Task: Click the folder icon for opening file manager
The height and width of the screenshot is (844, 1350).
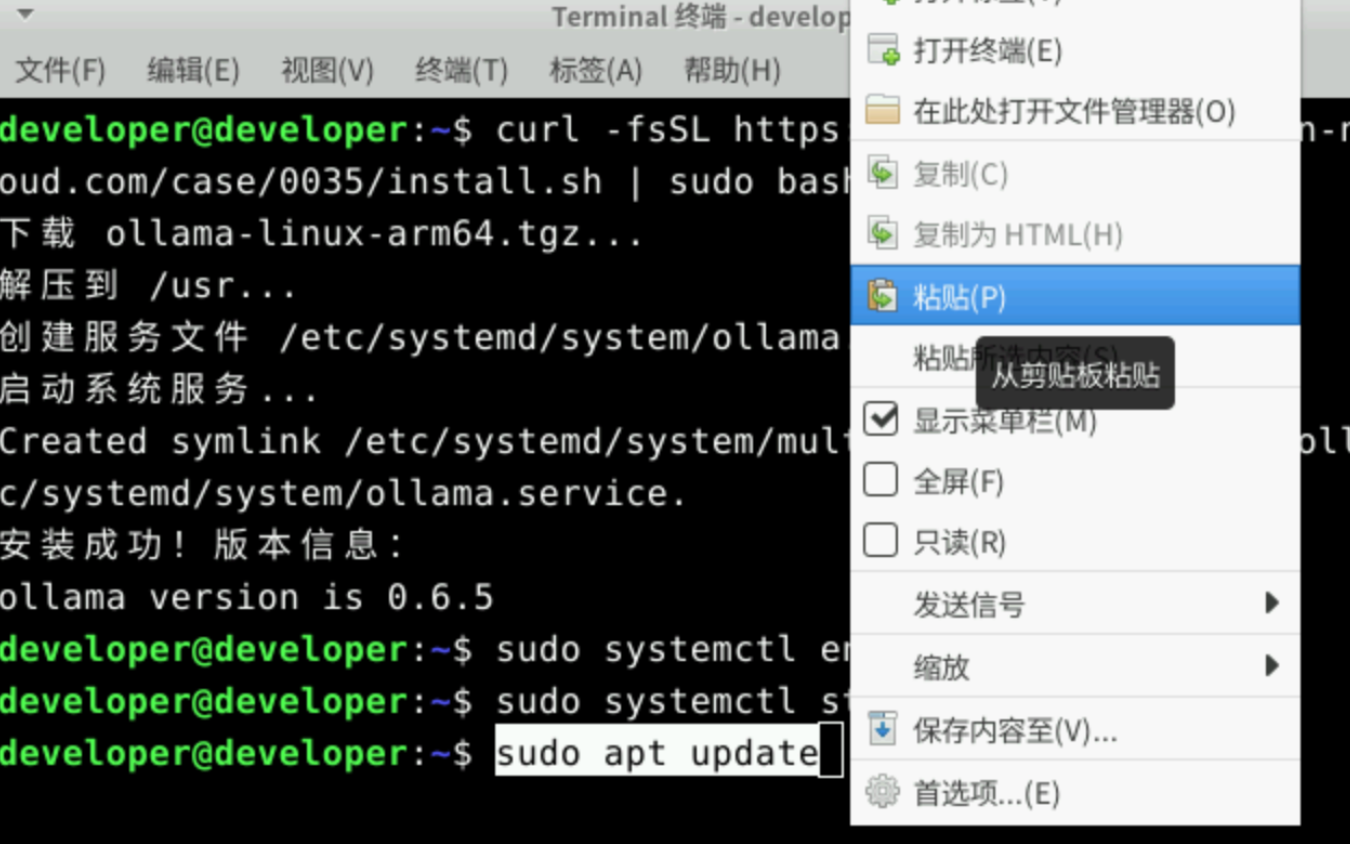Action: click(x=882, y=110)
